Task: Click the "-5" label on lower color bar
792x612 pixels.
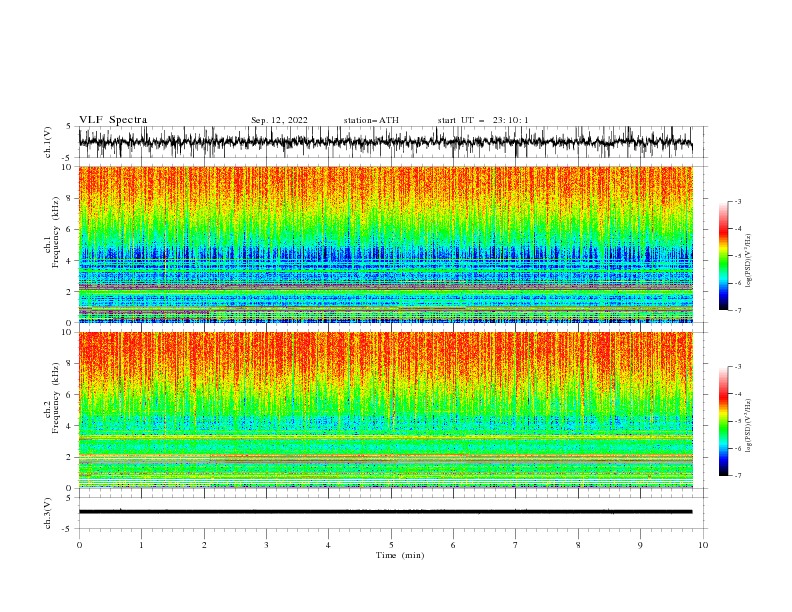Action: 738,421
